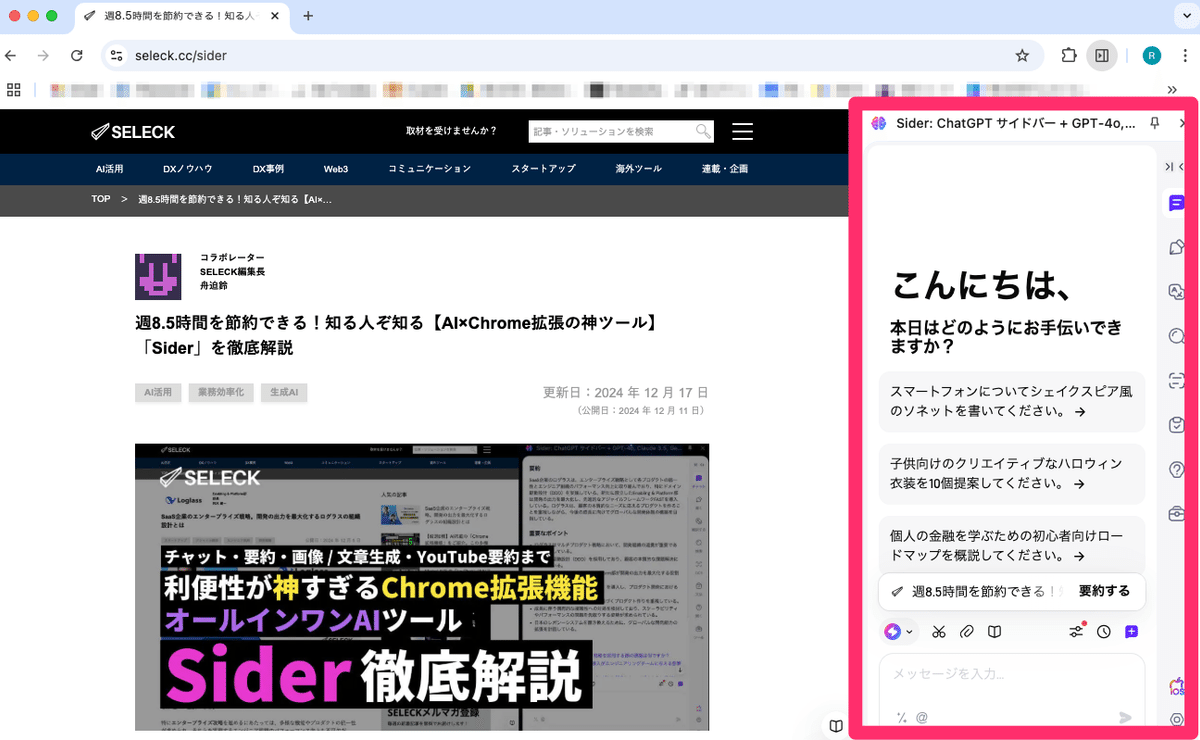The image size is (1200, 740).
Task: Open the Web3 navigation item
Action: point(336,169)
